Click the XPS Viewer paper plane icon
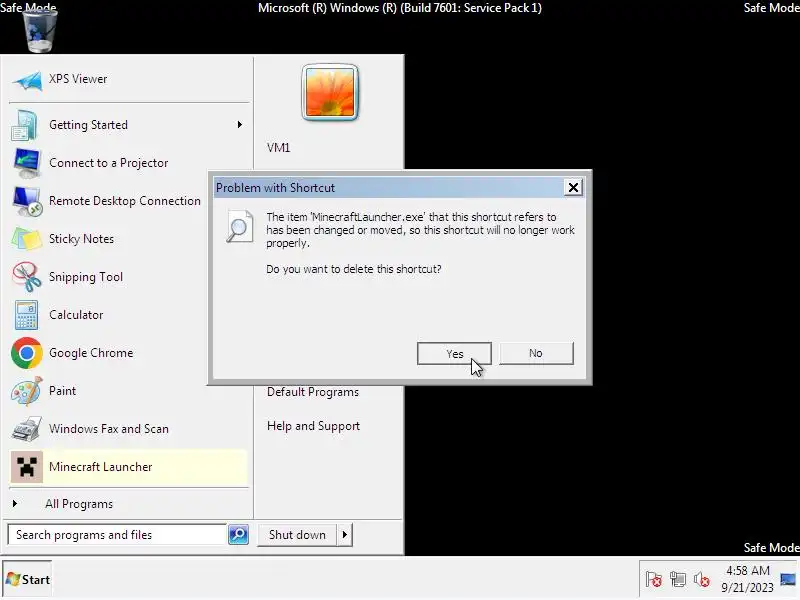Screen dimensions: 800x600 [27, 80]
